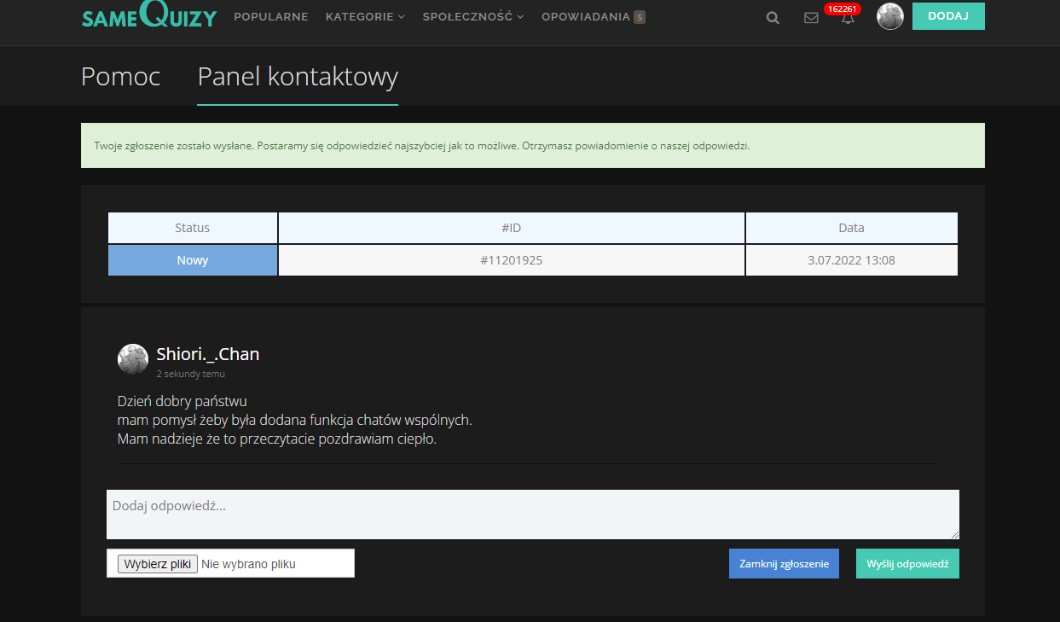Screen dimensions: 1060x622
Task: Click the Wybierz pliki file button
Action: pos(158,564)
